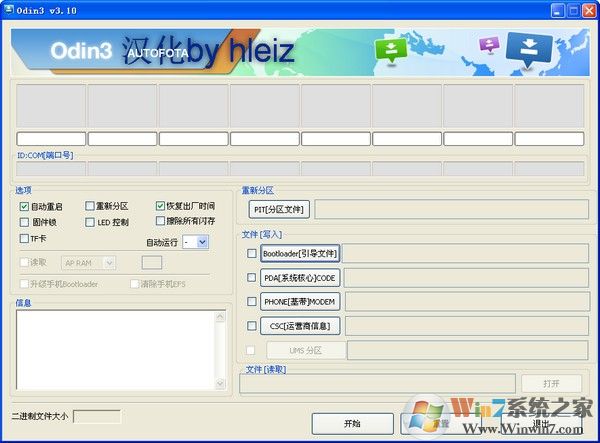The width and height of the screenshot is (600, 443).
Task: Click the 退出 exit button
Action: pos(541,423)
